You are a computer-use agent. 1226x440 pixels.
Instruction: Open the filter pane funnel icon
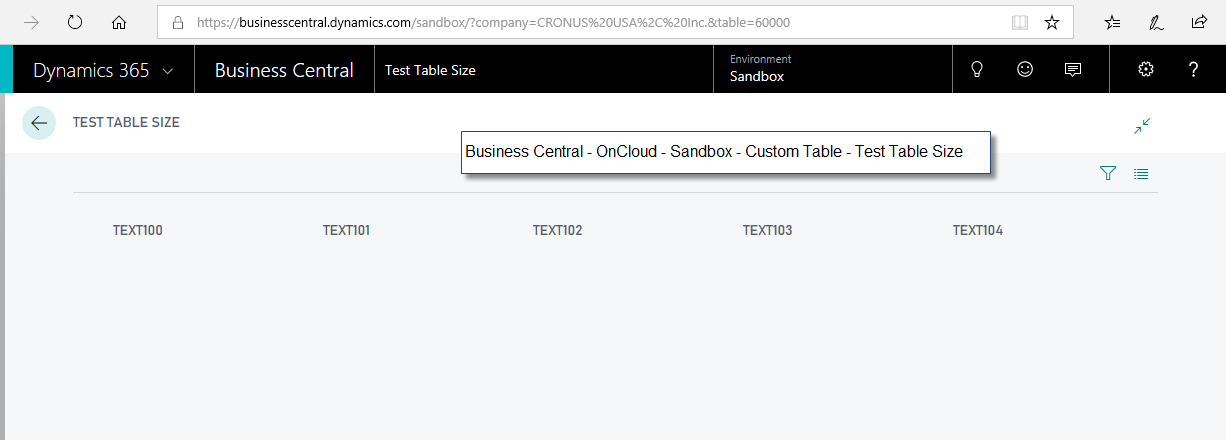1108,174
